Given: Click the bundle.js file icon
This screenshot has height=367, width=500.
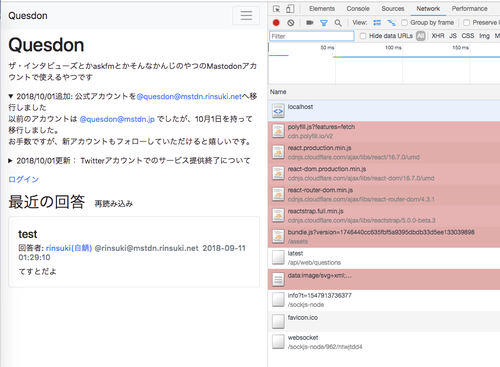Looking at the screenshot, I should pyautogui.click(x=278, y=237).
